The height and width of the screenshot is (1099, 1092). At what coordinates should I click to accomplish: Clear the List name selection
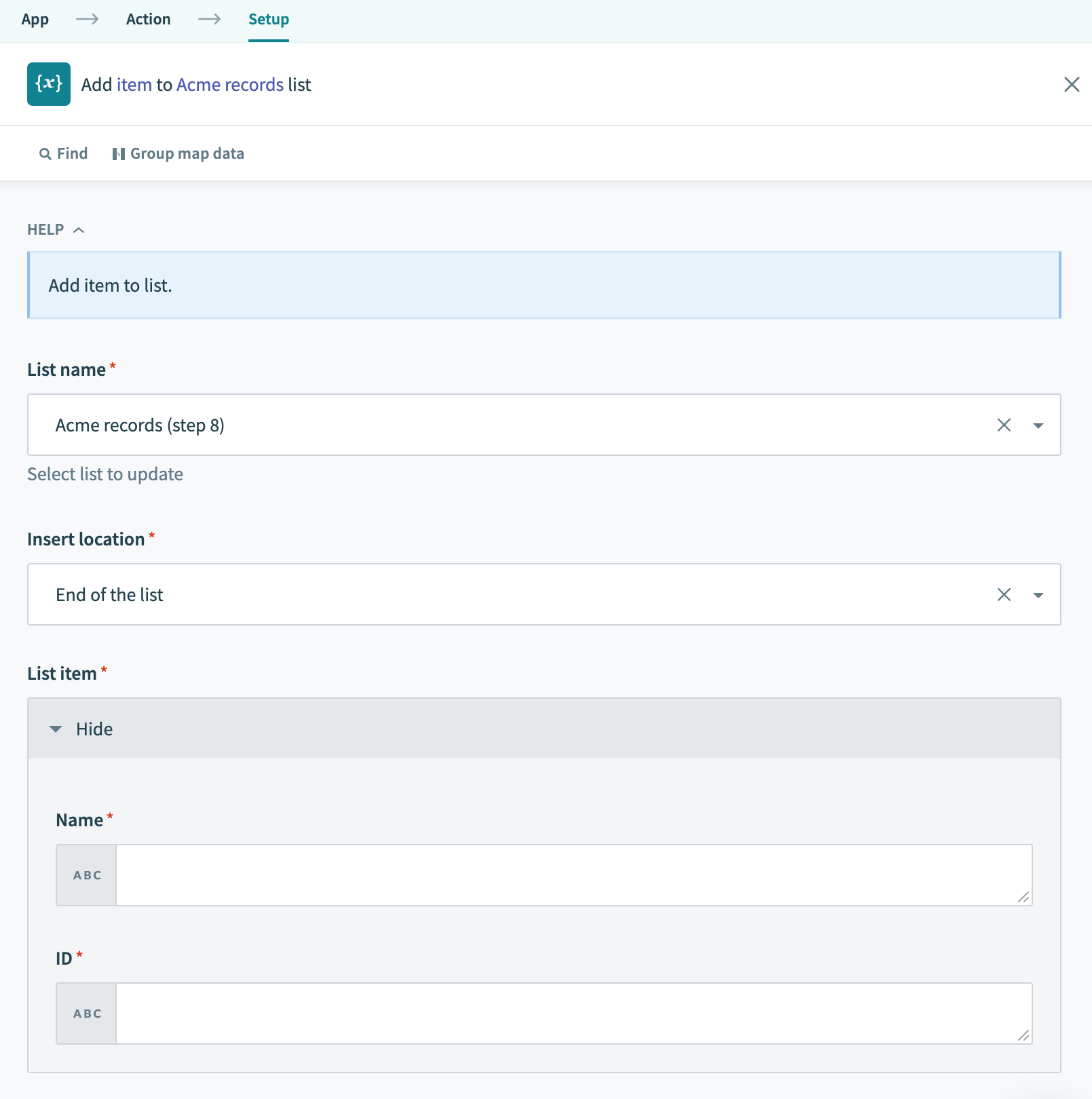(1004, 425)
